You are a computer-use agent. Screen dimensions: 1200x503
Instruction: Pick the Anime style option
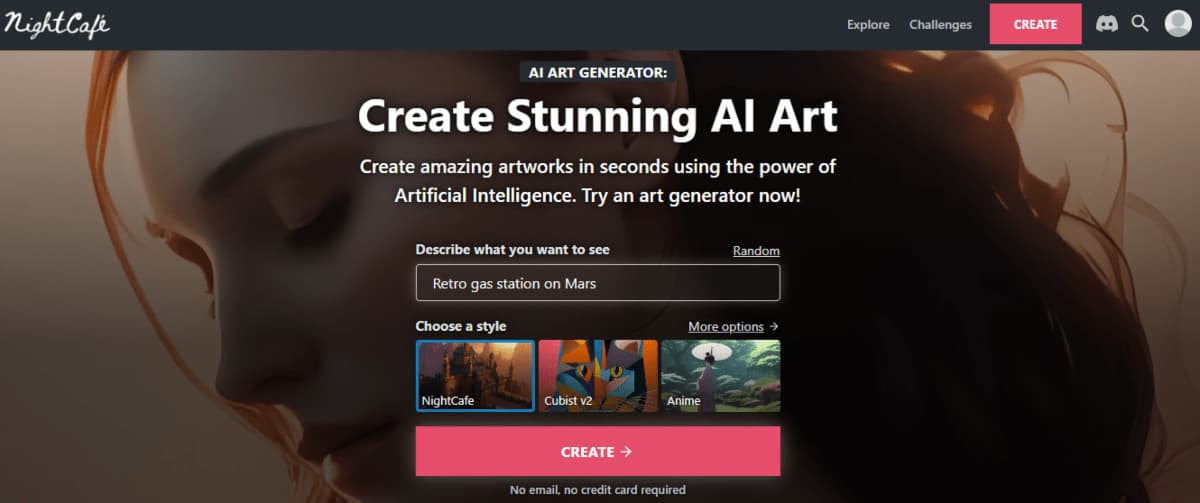(x=721, y=376)
